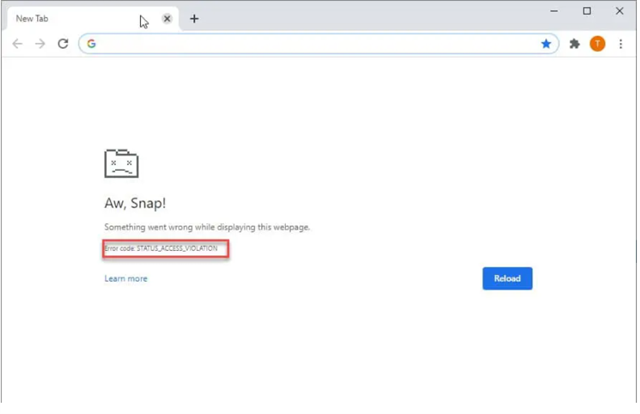Image resolution: width=640 pixels, height=414 pixels.
Task: Click the blue Reload button
Action: pos(507,278)
